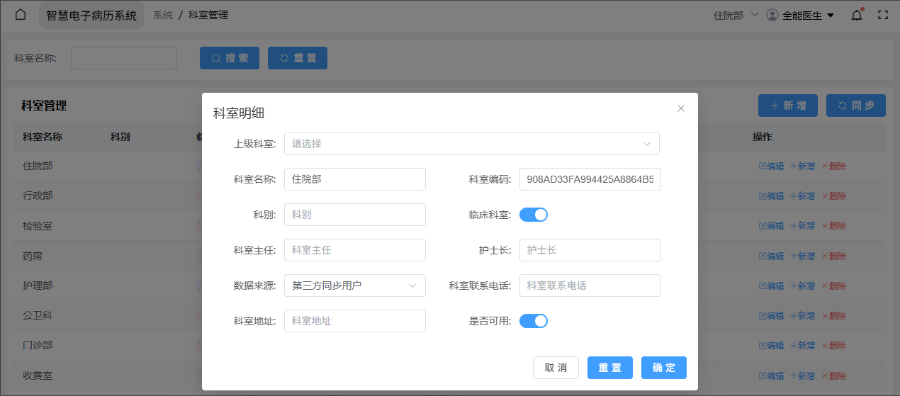Click 编辑 in the 药房 row
The height and width of the screenshot is (396, 900).
click(x=771, y=255)
